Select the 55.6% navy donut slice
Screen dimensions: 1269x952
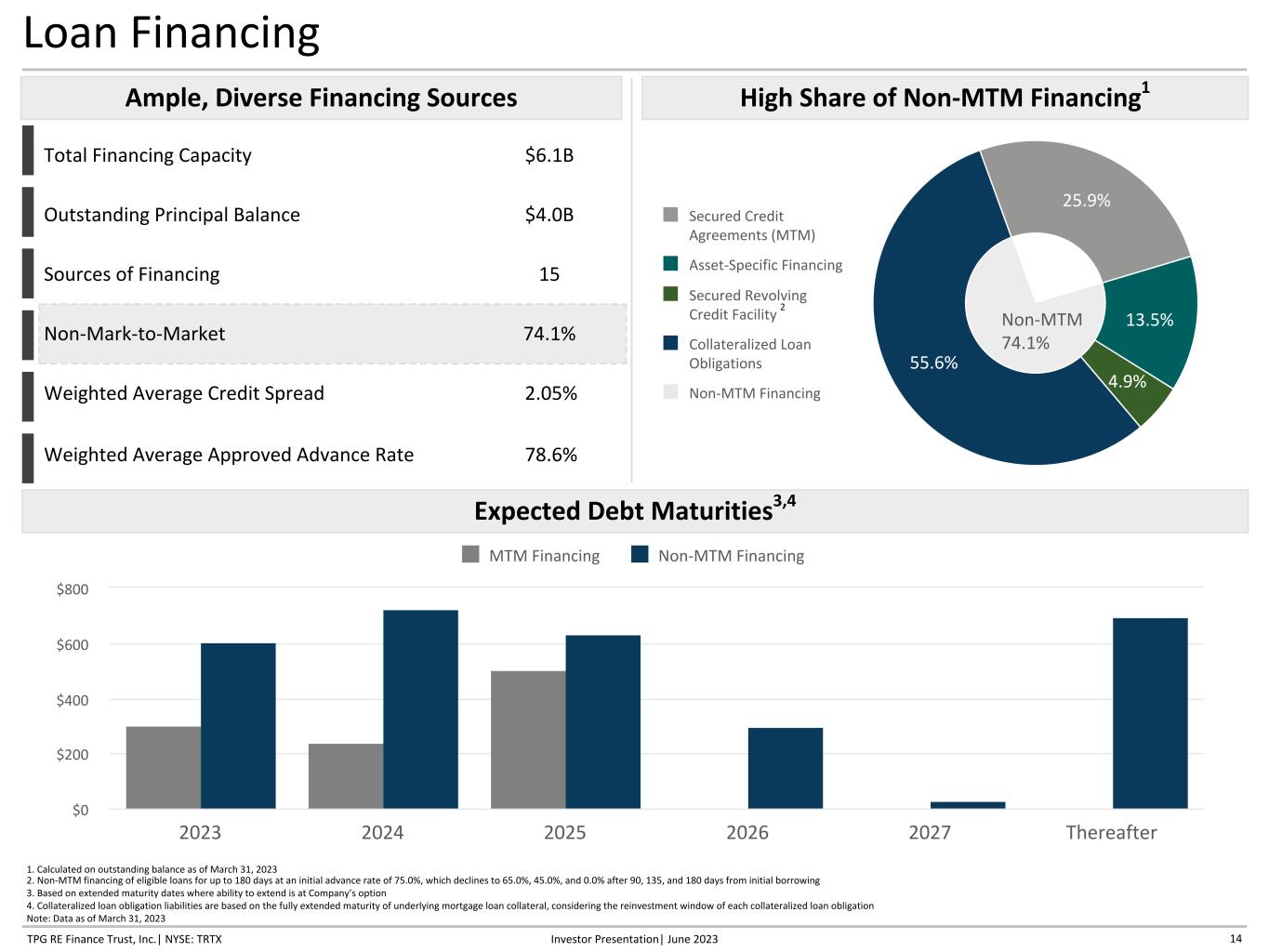(932, 363)
